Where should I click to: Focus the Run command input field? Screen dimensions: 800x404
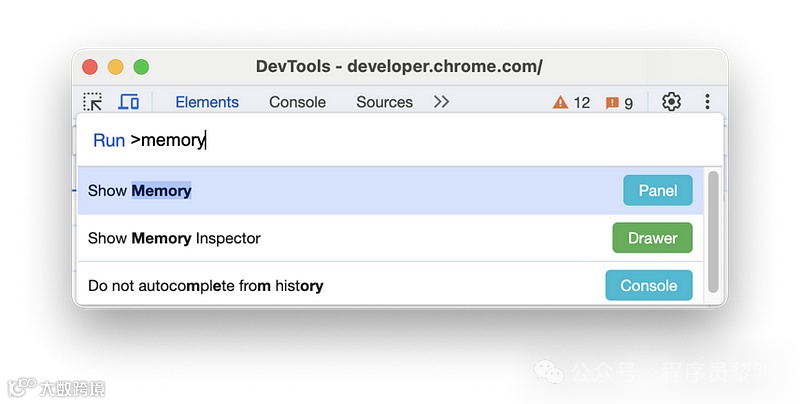click(400, 140)
